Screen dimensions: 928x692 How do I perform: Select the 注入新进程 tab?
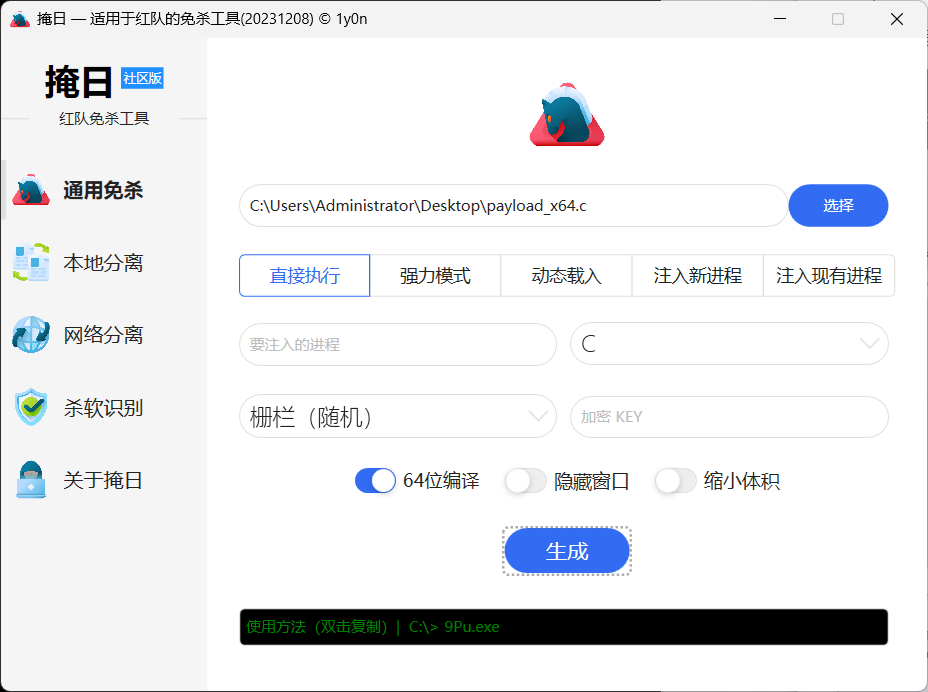click(697, 276)
